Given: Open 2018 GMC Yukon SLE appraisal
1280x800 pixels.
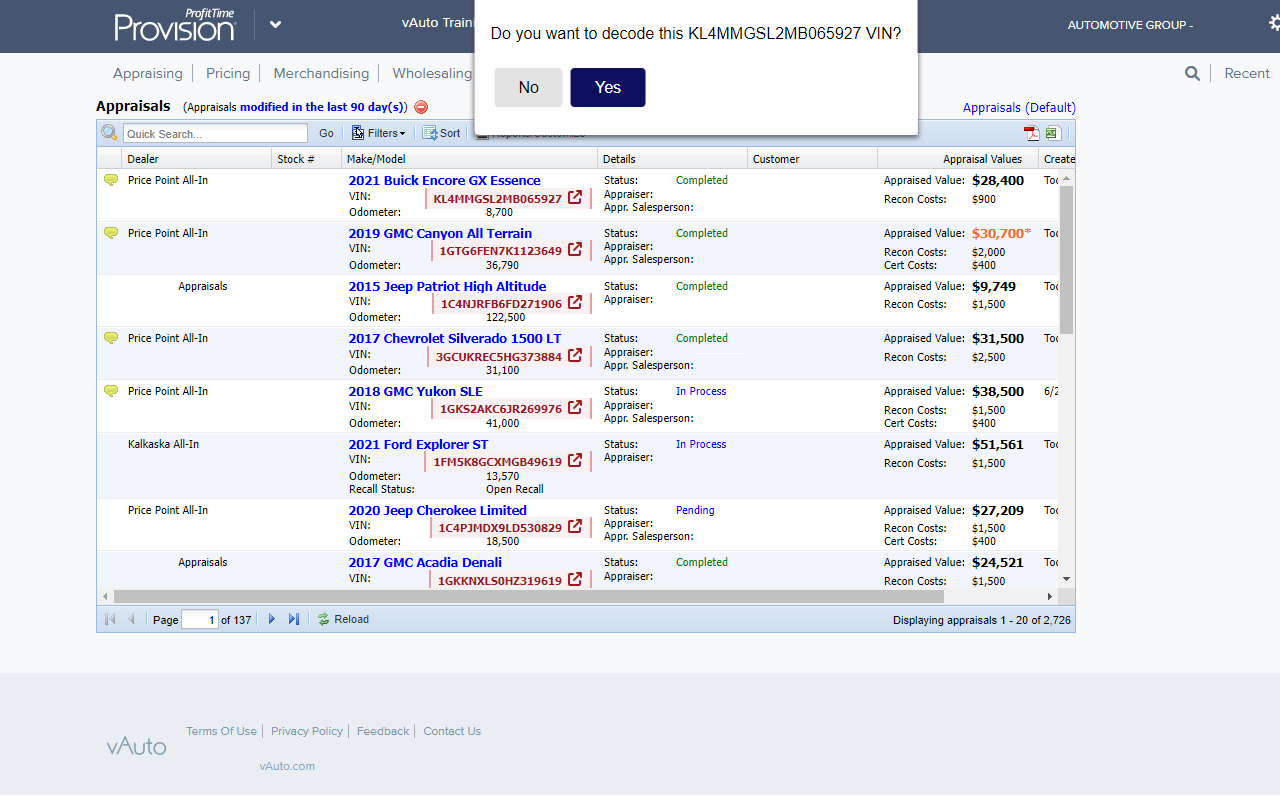Looking at the screenshot, I should coord(415,391).
